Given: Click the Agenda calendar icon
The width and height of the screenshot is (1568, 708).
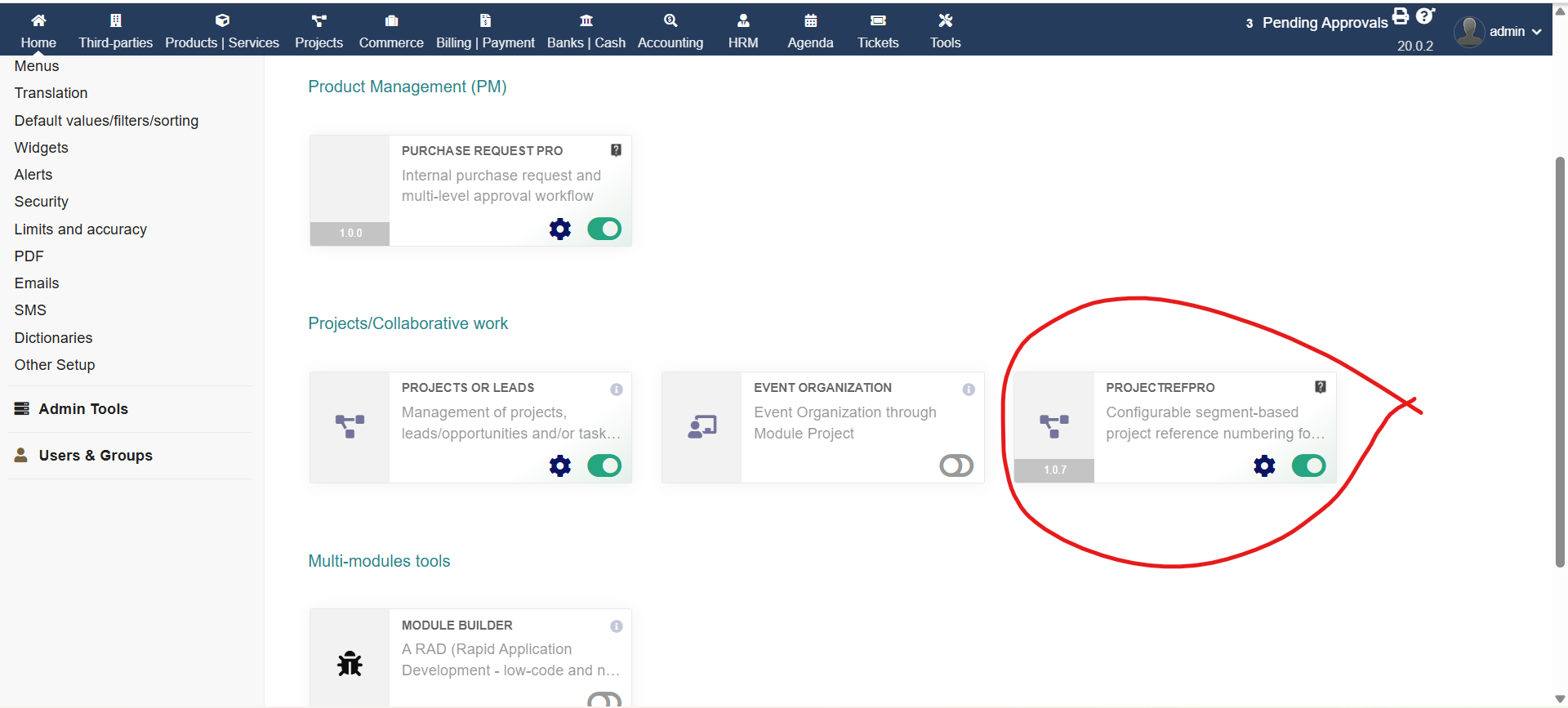Looking at the screenshot, I should (810, 20).
